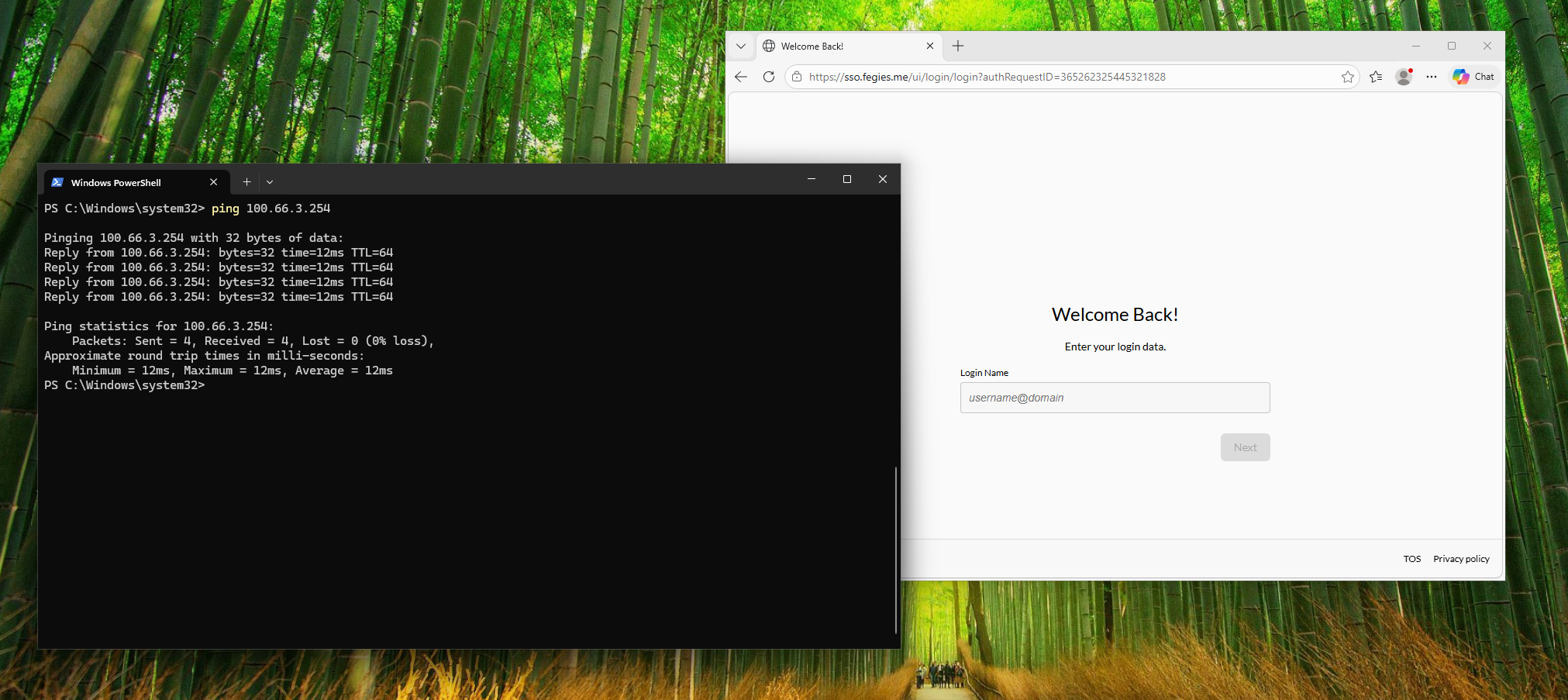Click the Settings and more ellipsis icon
Viewport: 1568px width, 700px height.
[1431, 77]
